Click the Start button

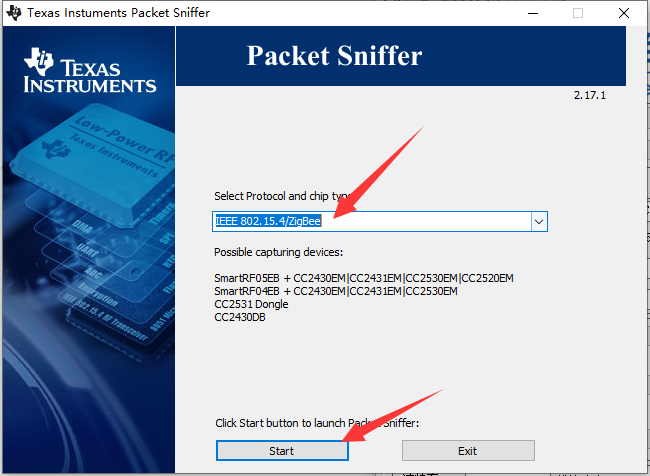[282, 451]
